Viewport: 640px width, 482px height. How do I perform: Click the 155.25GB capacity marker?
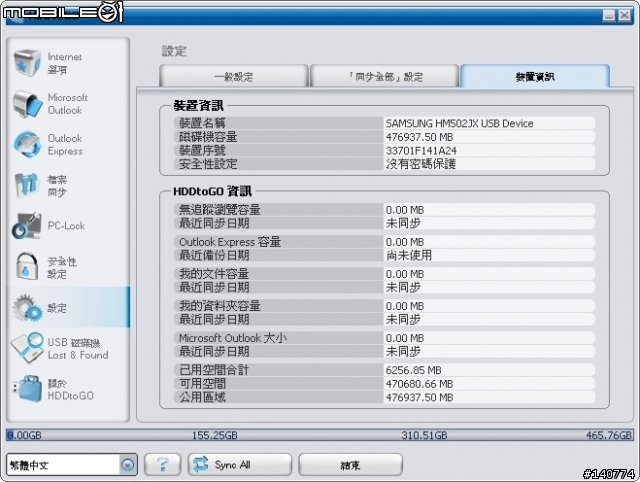215,435
